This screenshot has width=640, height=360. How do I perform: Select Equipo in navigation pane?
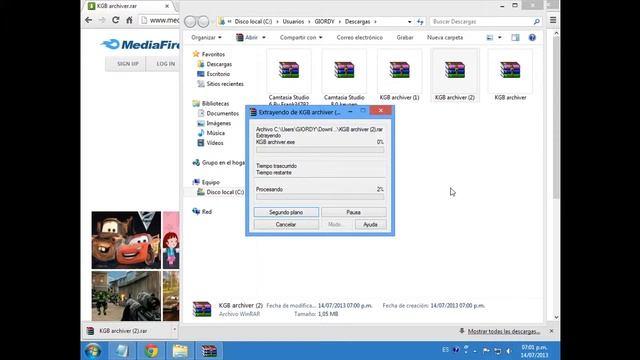pos(210,182)
